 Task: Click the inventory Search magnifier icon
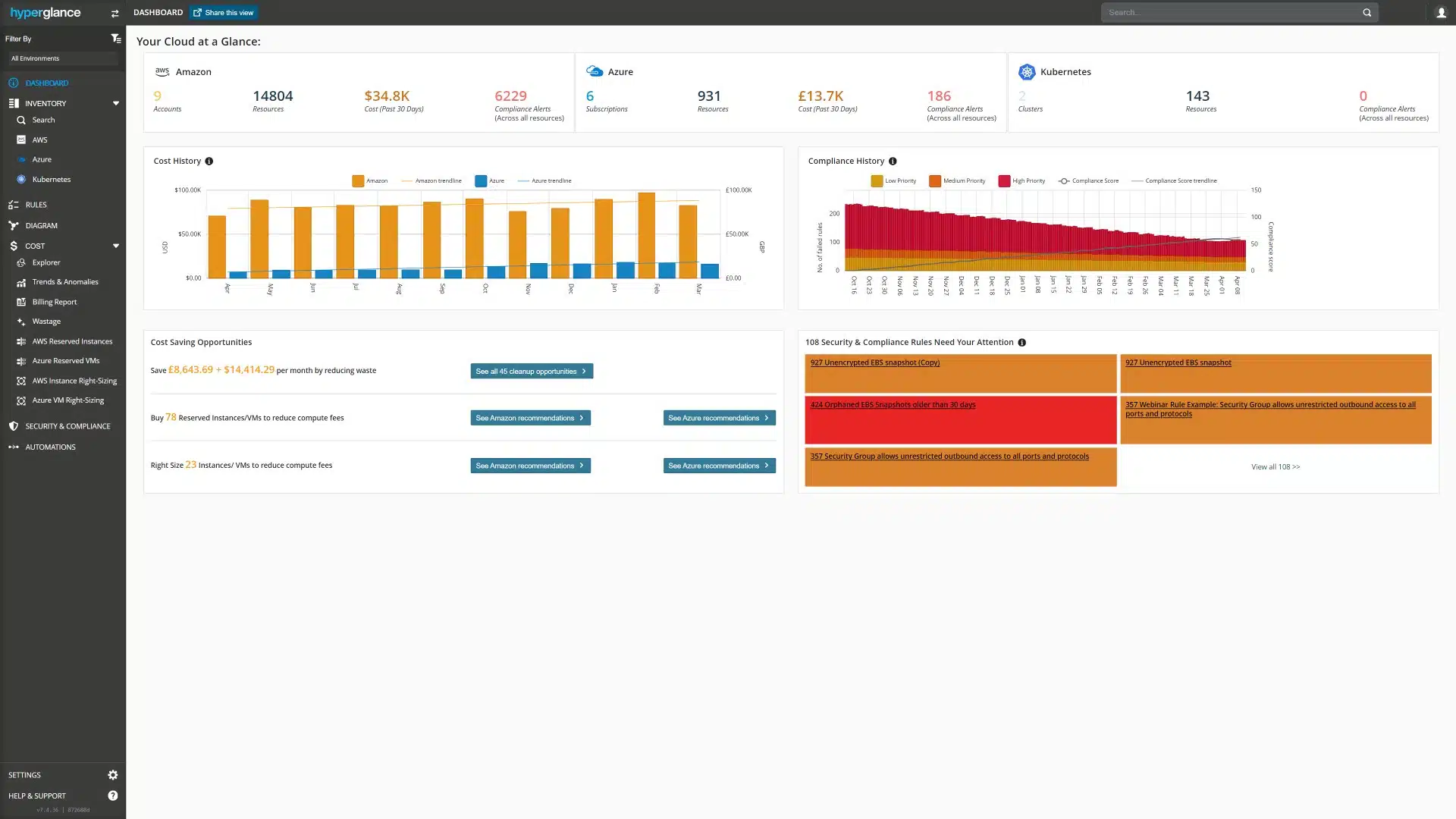tap(21, 120)
